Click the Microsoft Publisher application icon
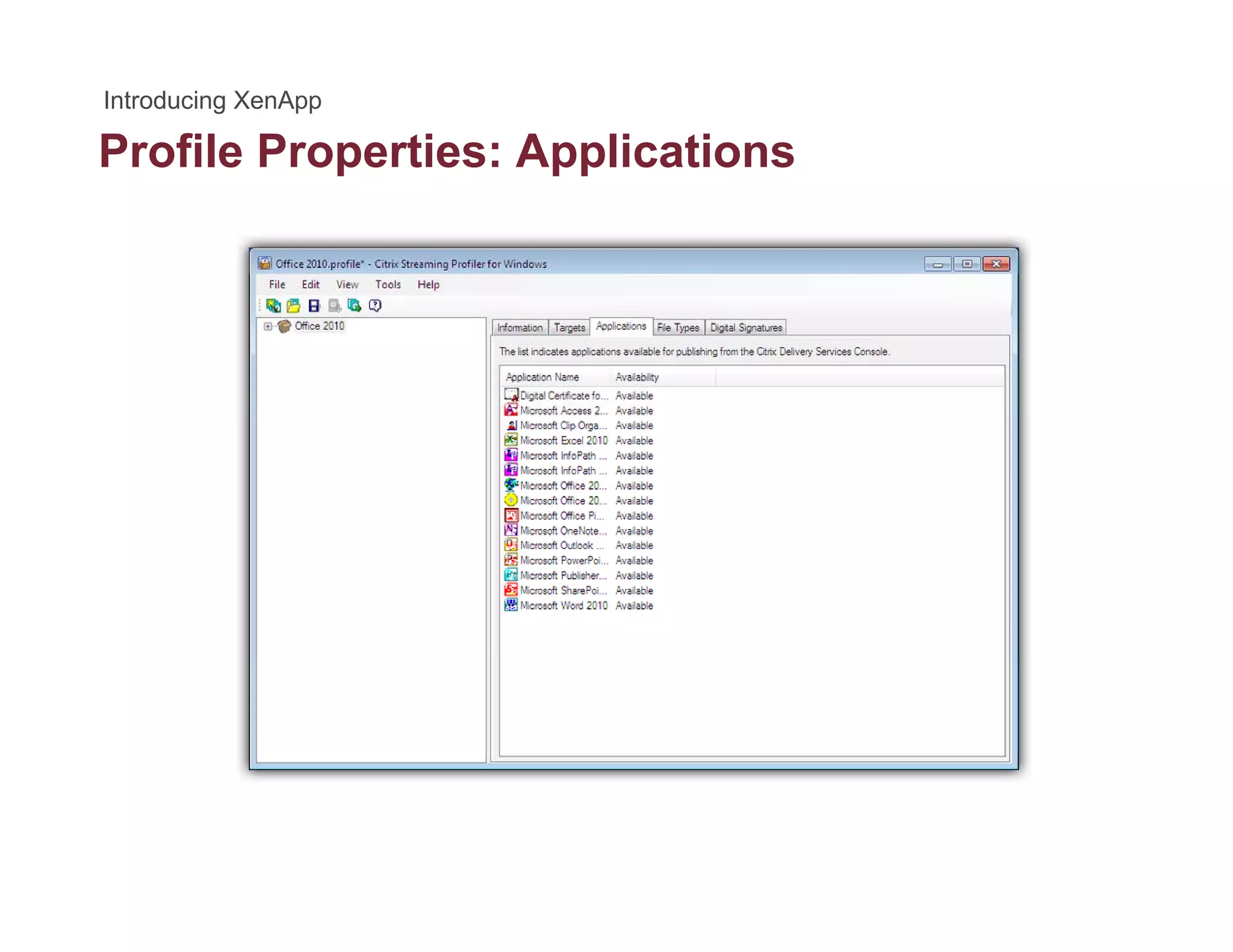Image resolution: width=1233 pixels, height=952 pixels. pyautogui.click(x=511, y=575)
